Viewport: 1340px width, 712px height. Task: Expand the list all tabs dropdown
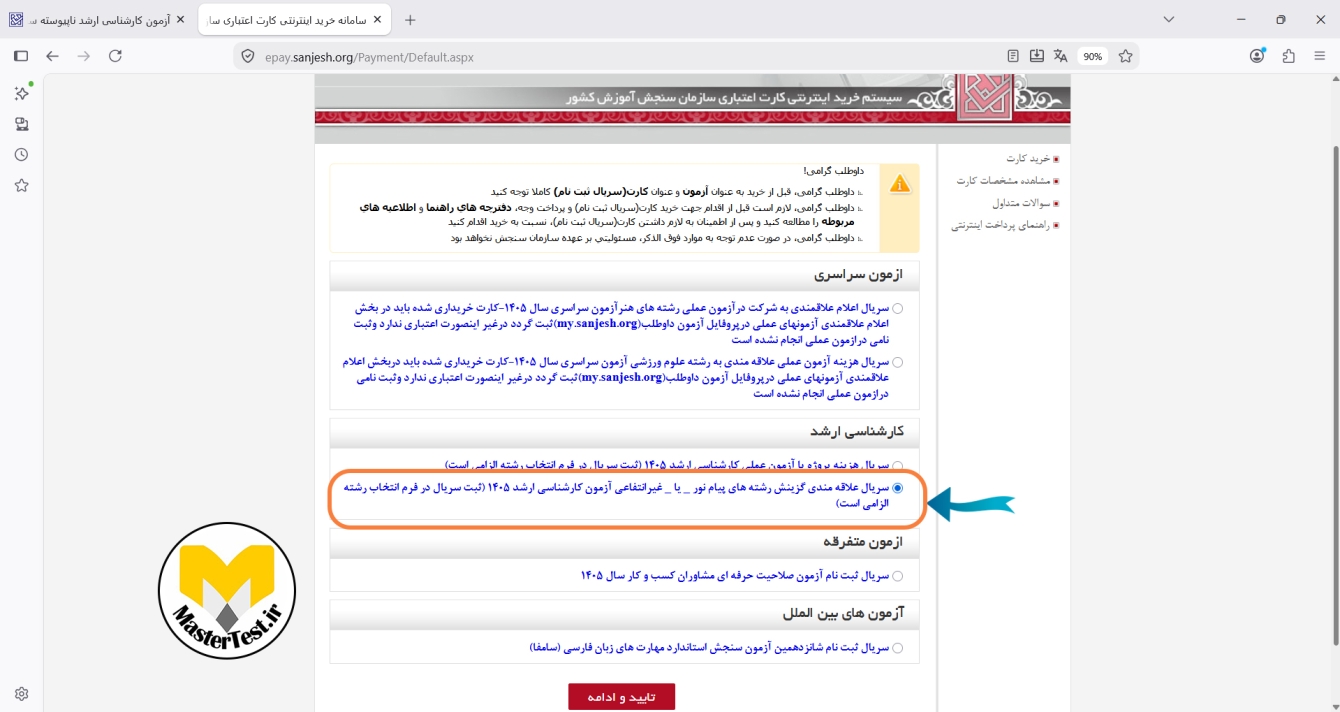click(1169, 20)
